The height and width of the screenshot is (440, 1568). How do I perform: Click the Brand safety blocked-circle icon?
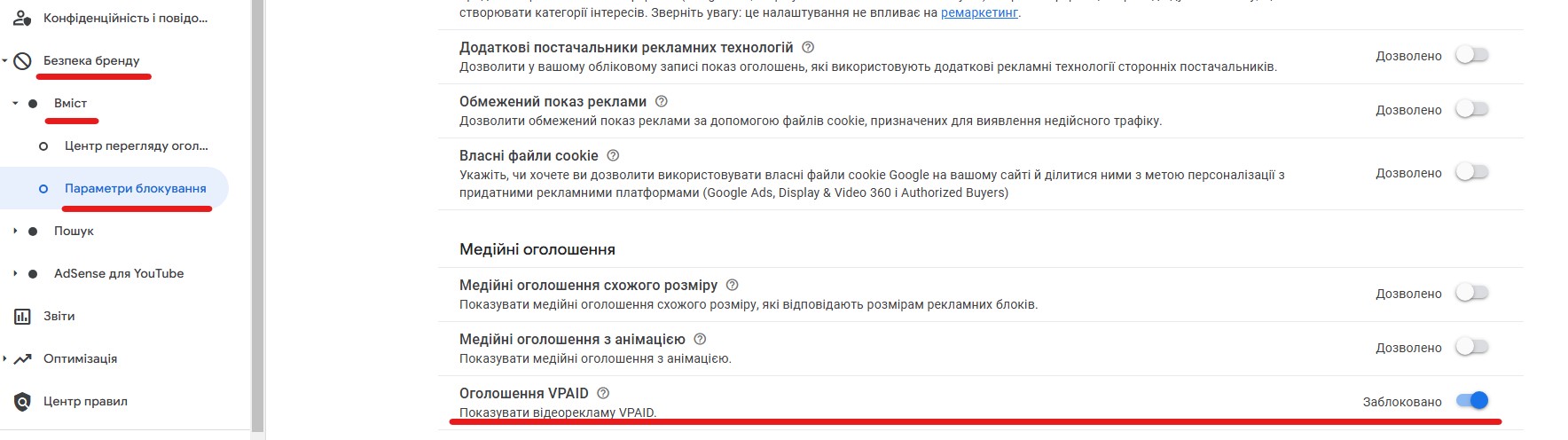point(23,61)
